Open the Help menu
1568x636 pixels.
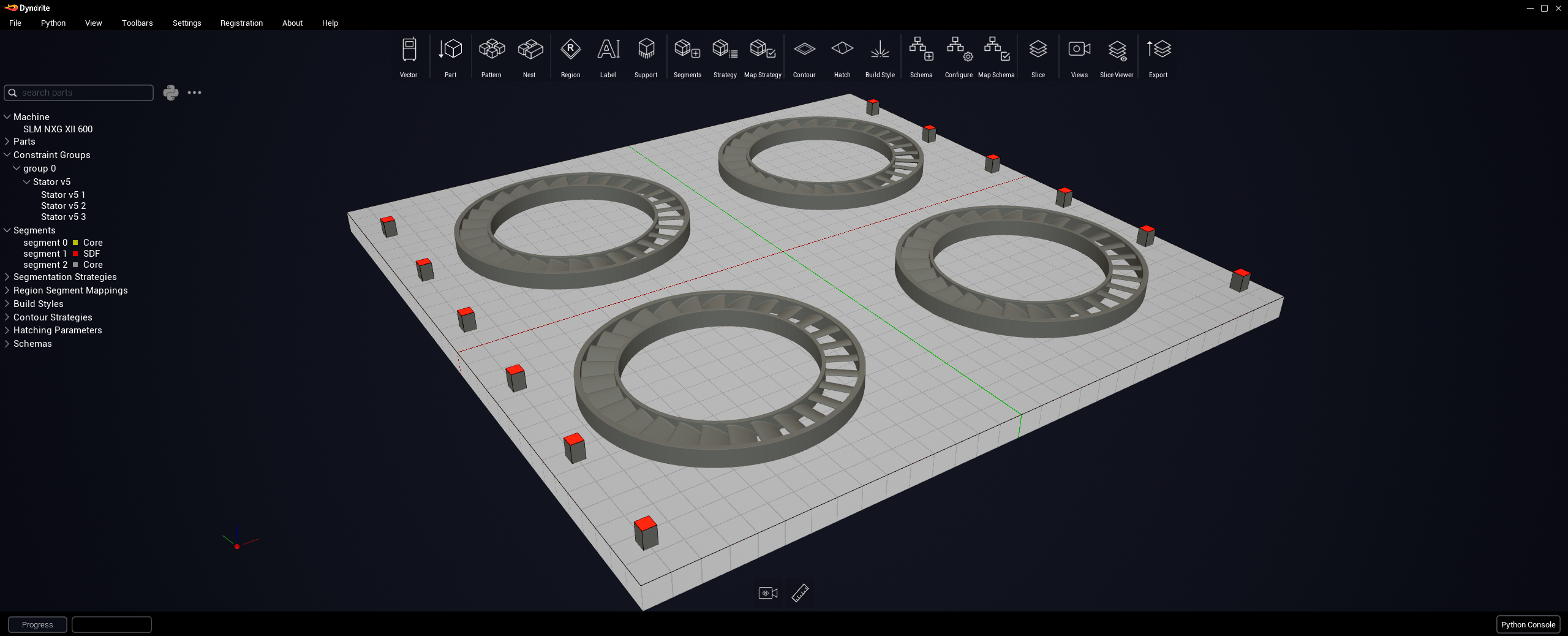click(x=330, y=23)
